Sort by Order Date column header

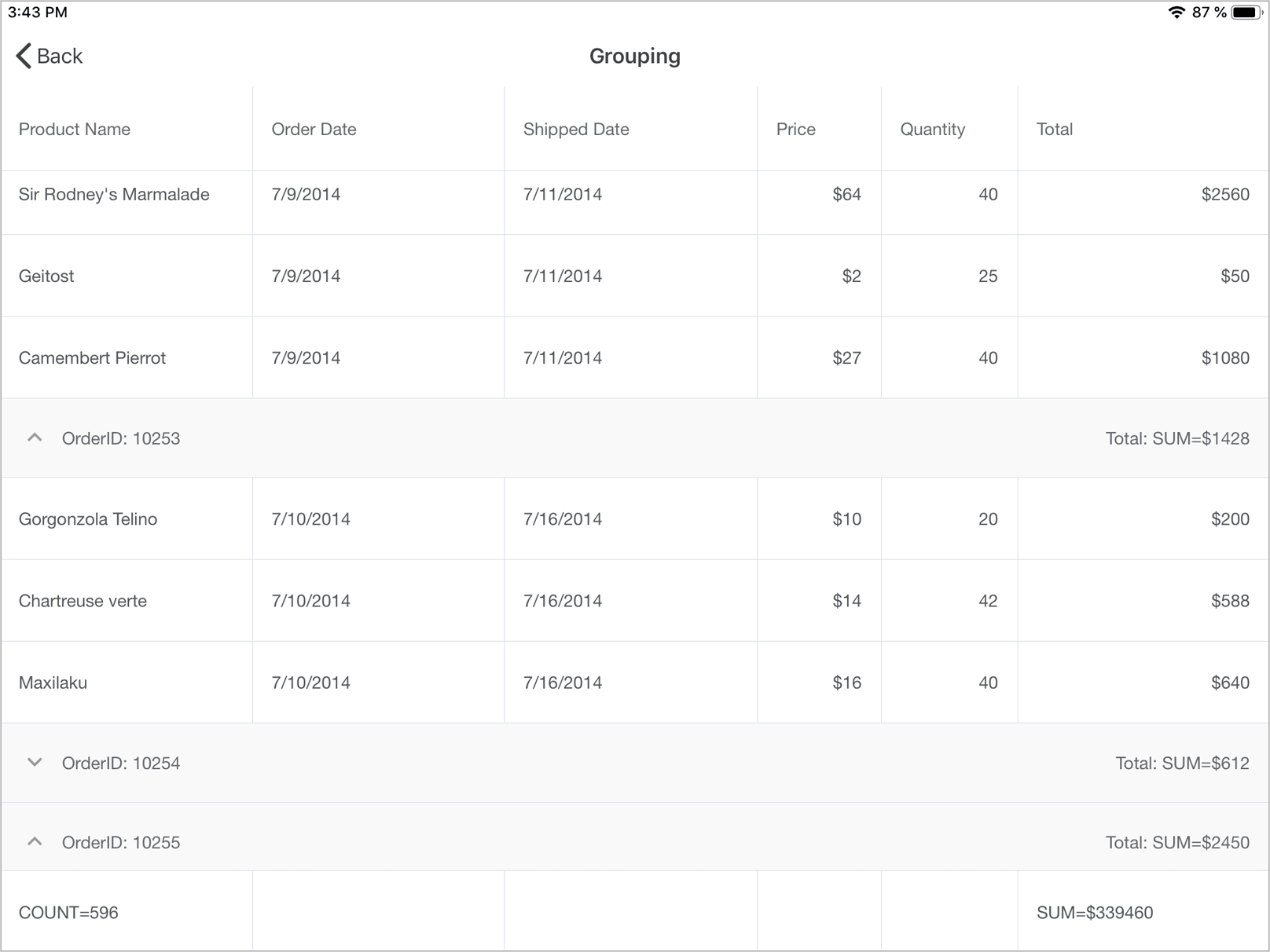click(314, 130)
